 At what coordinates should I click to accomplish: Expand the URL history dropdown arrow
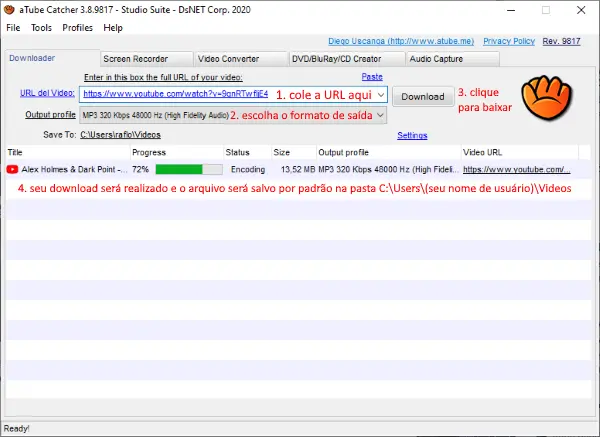click(381, 95)
